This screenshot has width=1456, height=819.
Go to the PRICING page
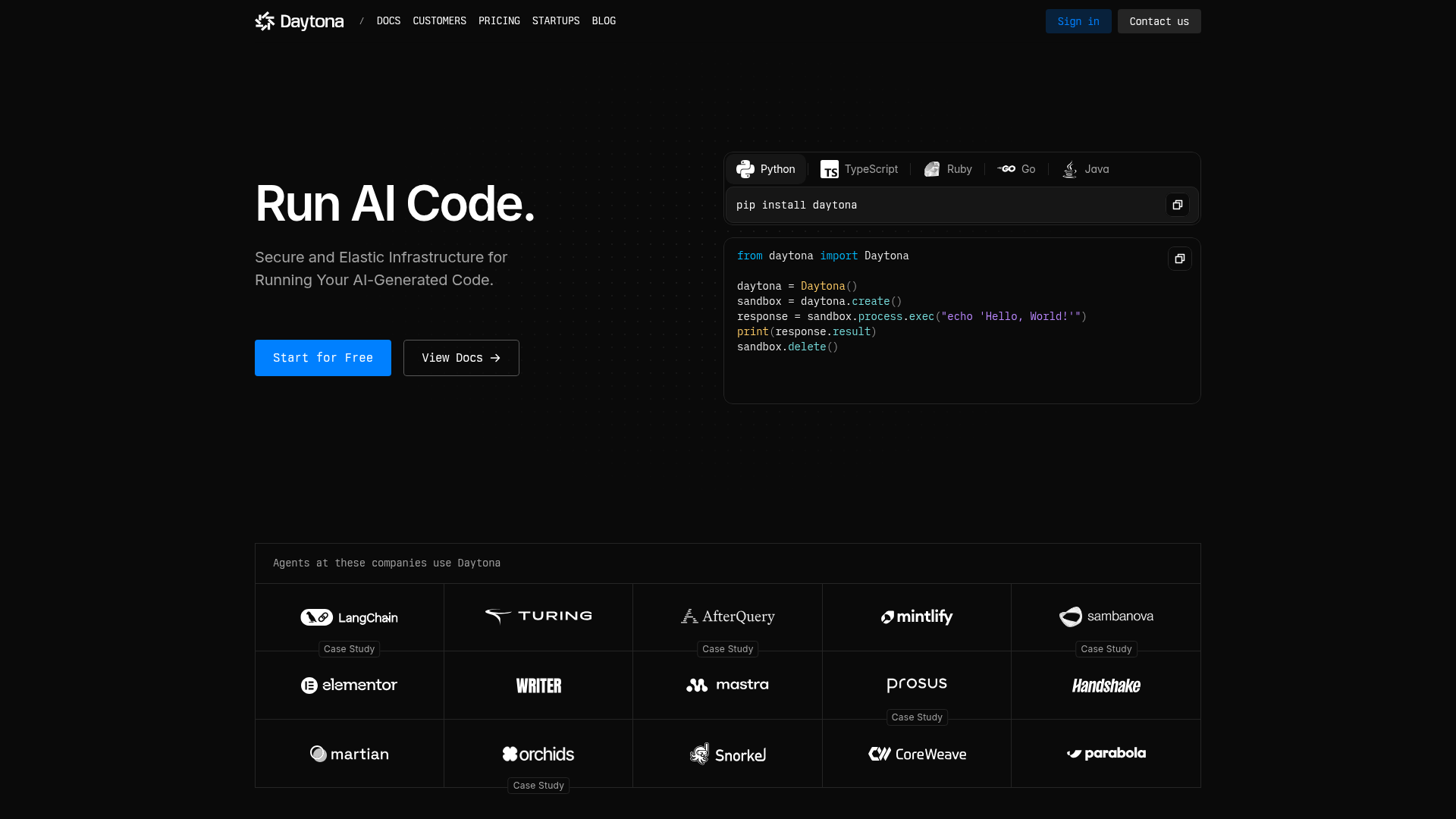click(x=499, y=21)
